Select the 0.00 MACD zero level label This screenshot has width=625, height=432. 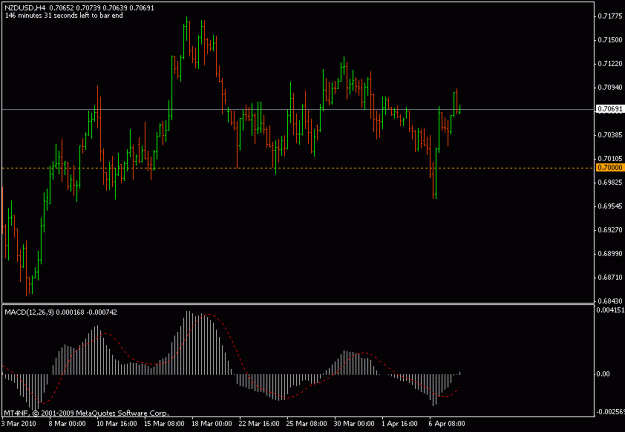pyautogui.click(x=603, y=374)
